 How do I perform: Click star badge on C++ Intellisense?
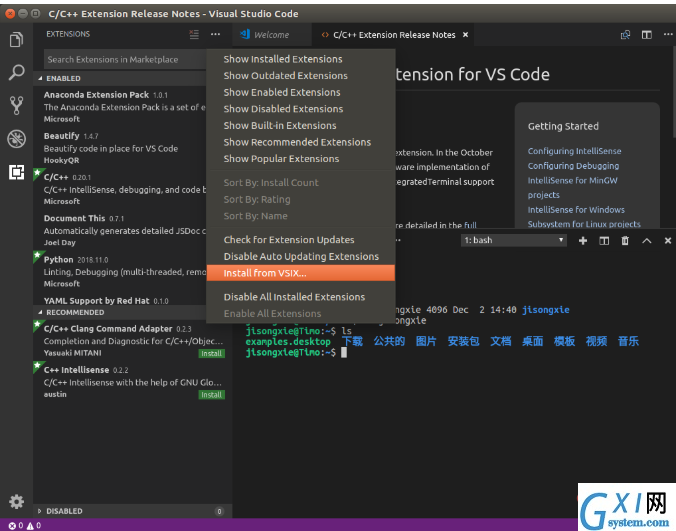(38, 365)
